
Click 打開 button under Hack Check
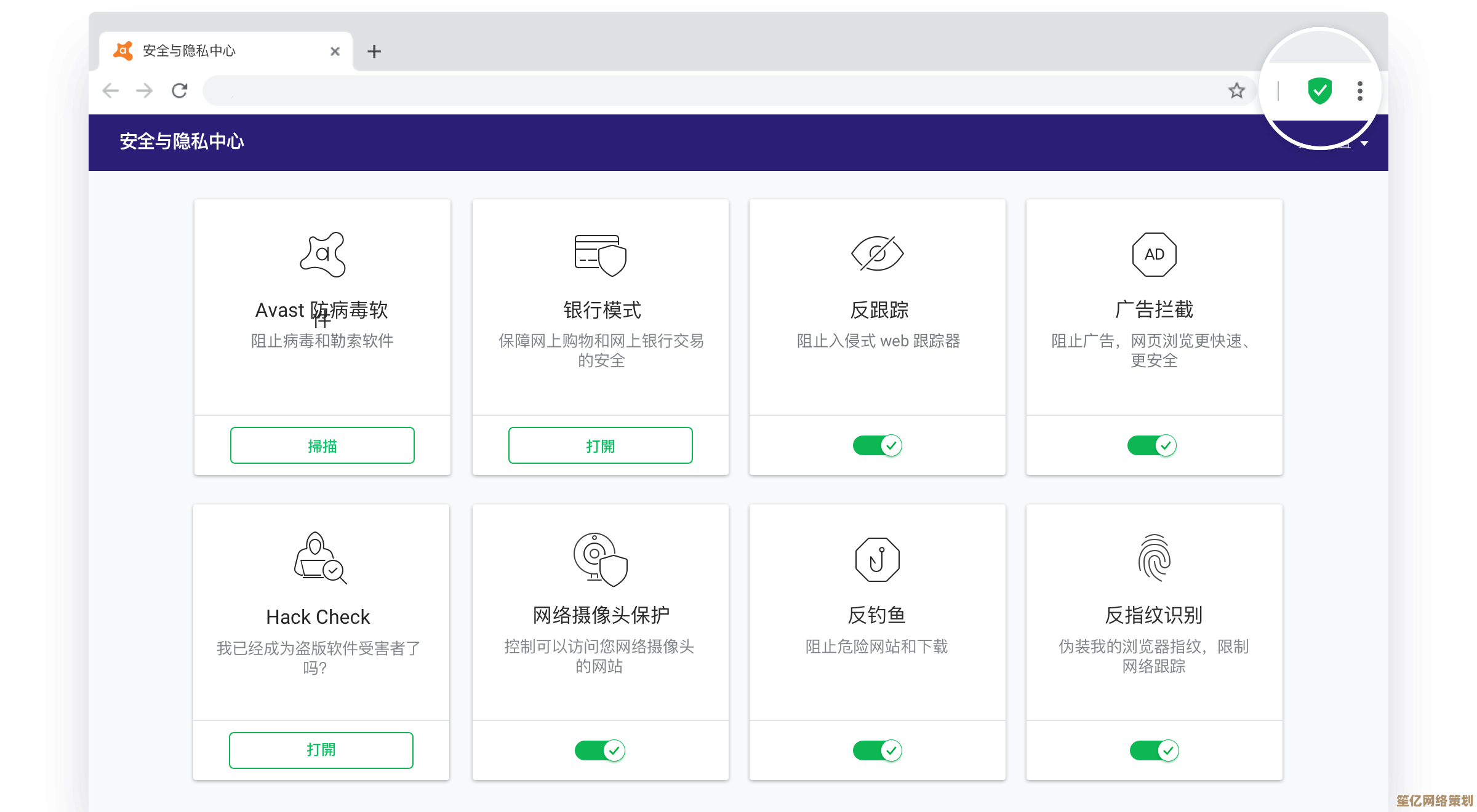[321, 750]
